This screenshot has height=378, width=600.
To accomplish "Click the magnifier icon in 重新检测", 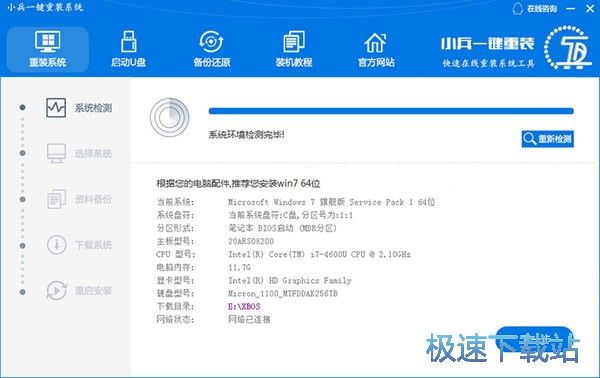I will (530, 138).
